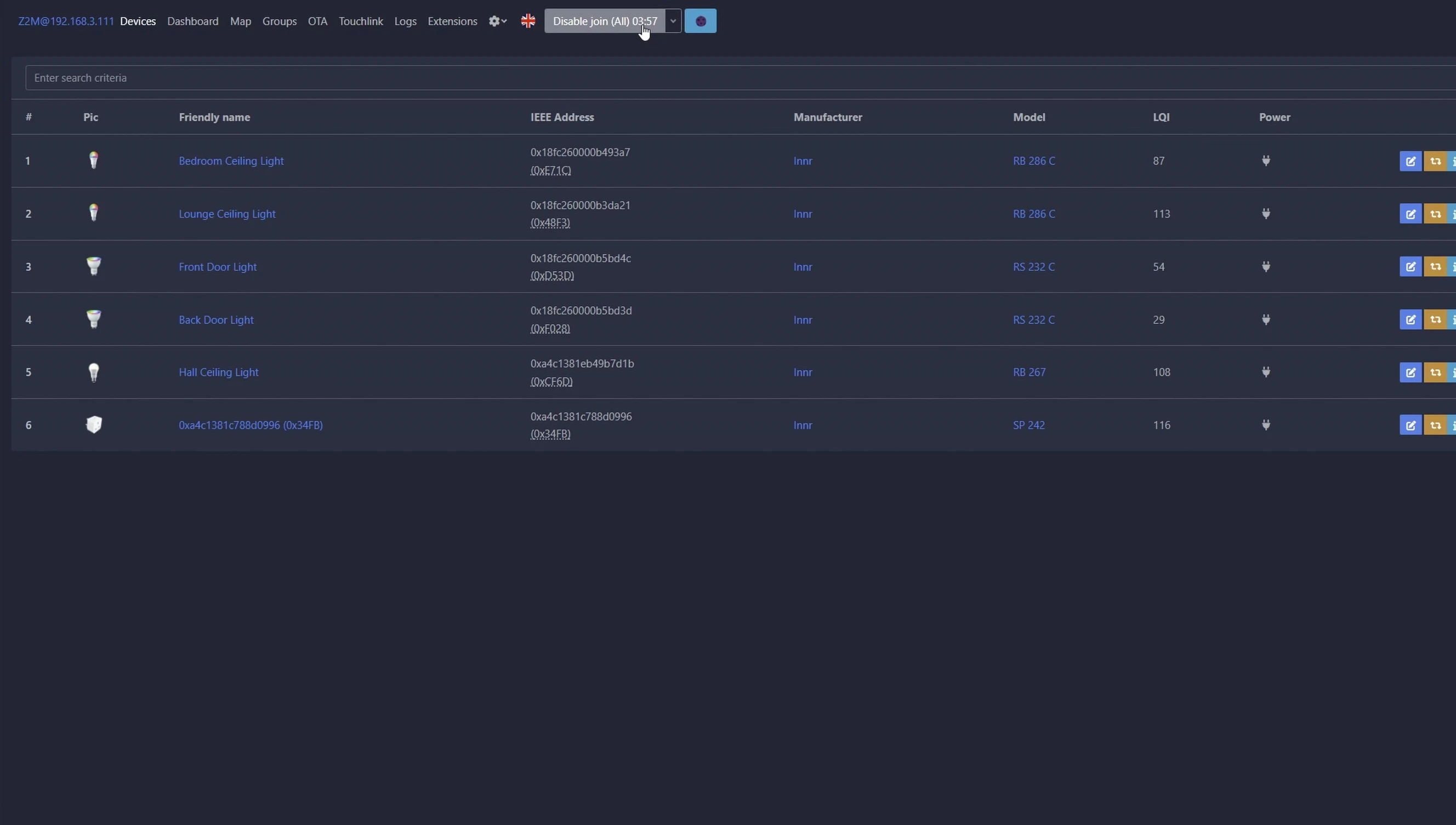This screenshot has height=825, width=1456.
Task: Rename the Lounge Ceiling Light device
Action: click(1410, 214)
